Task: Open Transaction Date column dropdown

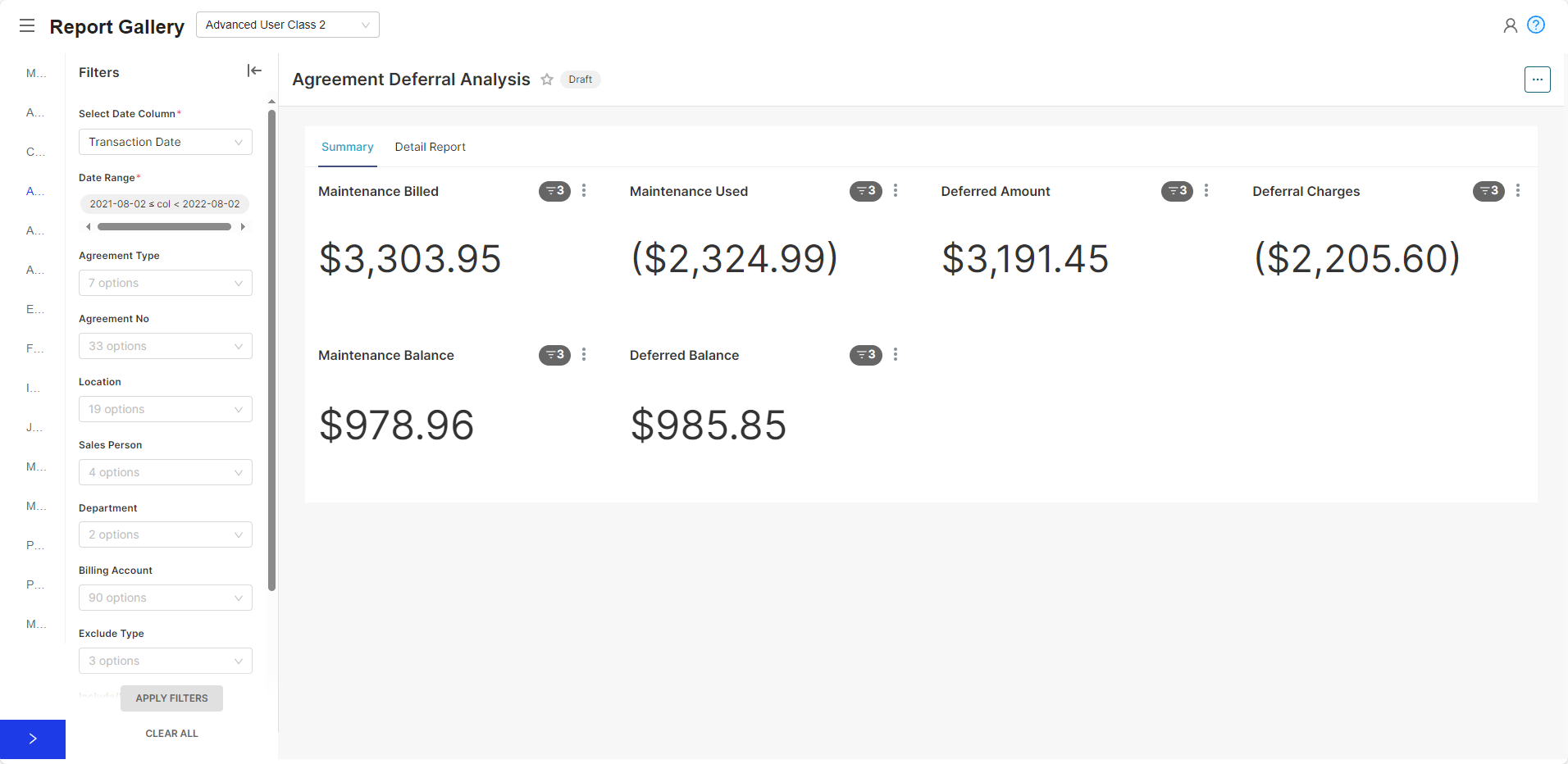Action: click(165, 142)
